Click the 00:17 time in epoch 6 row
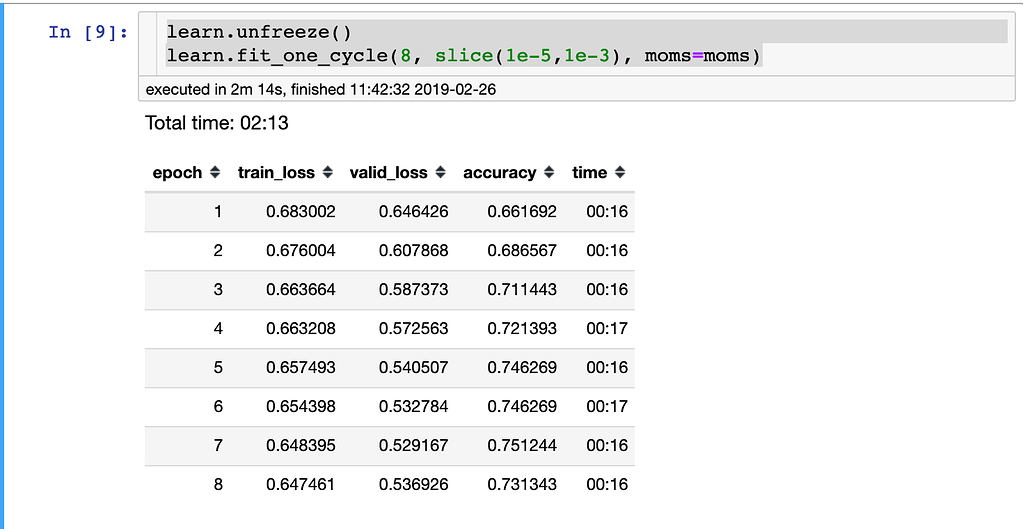This screenshot has width=1023, height=529. pos(607,407)
